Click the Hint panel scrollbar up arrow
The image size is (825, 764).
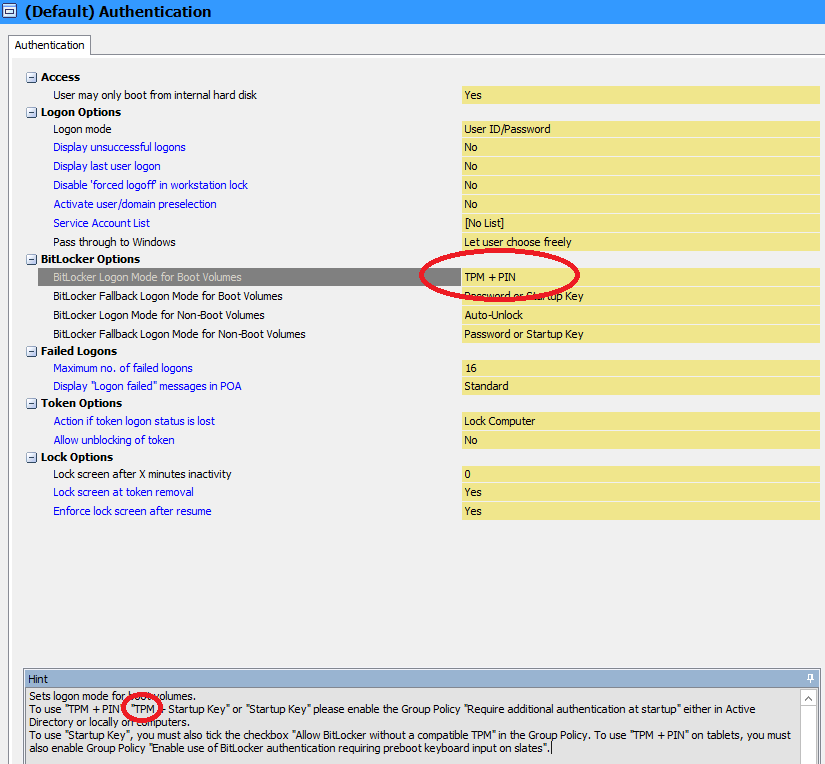pos(808,698)
